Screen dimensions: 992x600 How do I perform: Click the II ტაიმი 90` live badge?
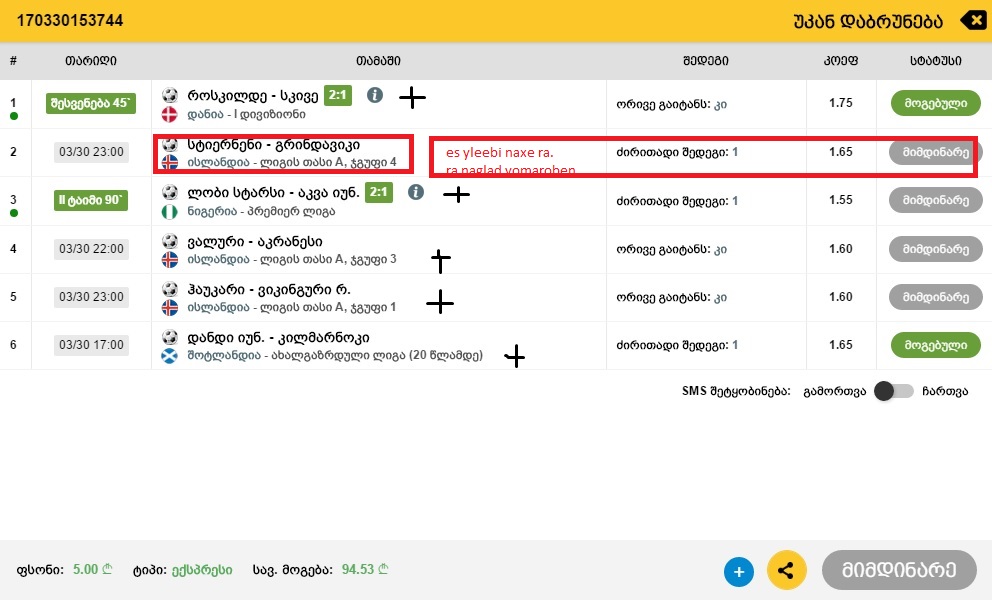[90, 200]
